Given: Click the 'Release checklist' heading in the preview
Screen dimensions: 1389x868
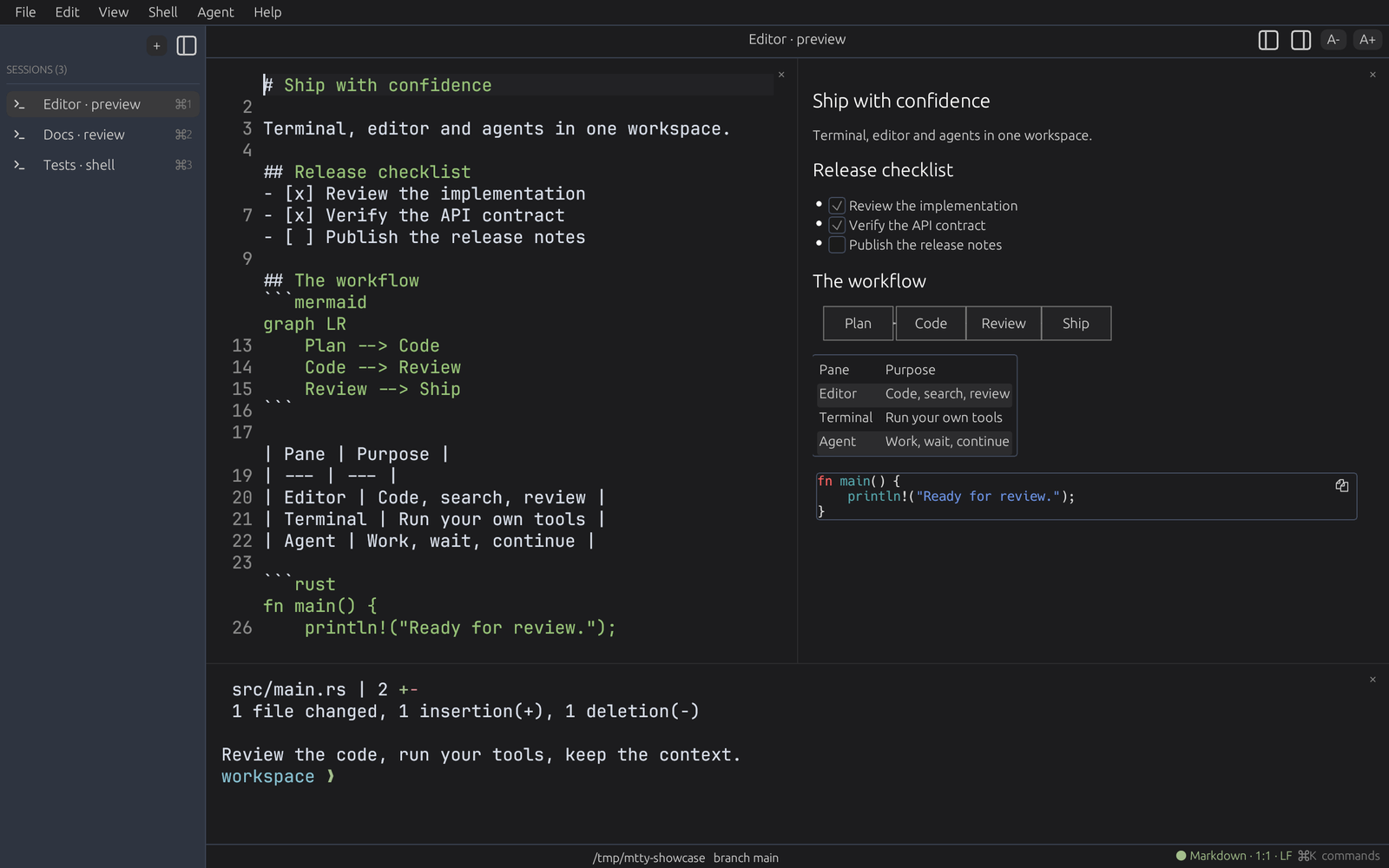Looking at the screenshot, I should (x=883, y=170).
